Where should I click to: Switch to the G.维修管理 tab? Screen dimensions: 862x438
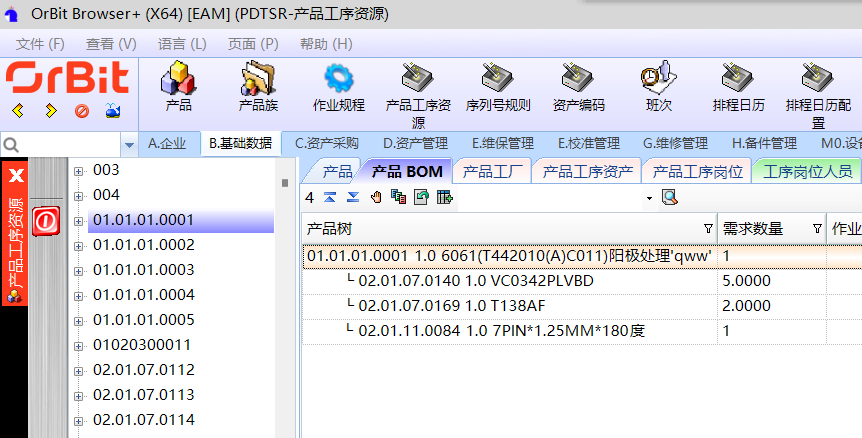point(675,144)
